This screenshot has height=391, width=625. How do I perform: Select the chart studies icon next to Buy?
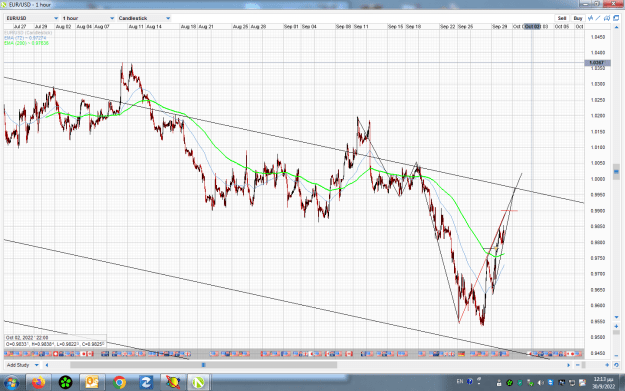point(590,18)
